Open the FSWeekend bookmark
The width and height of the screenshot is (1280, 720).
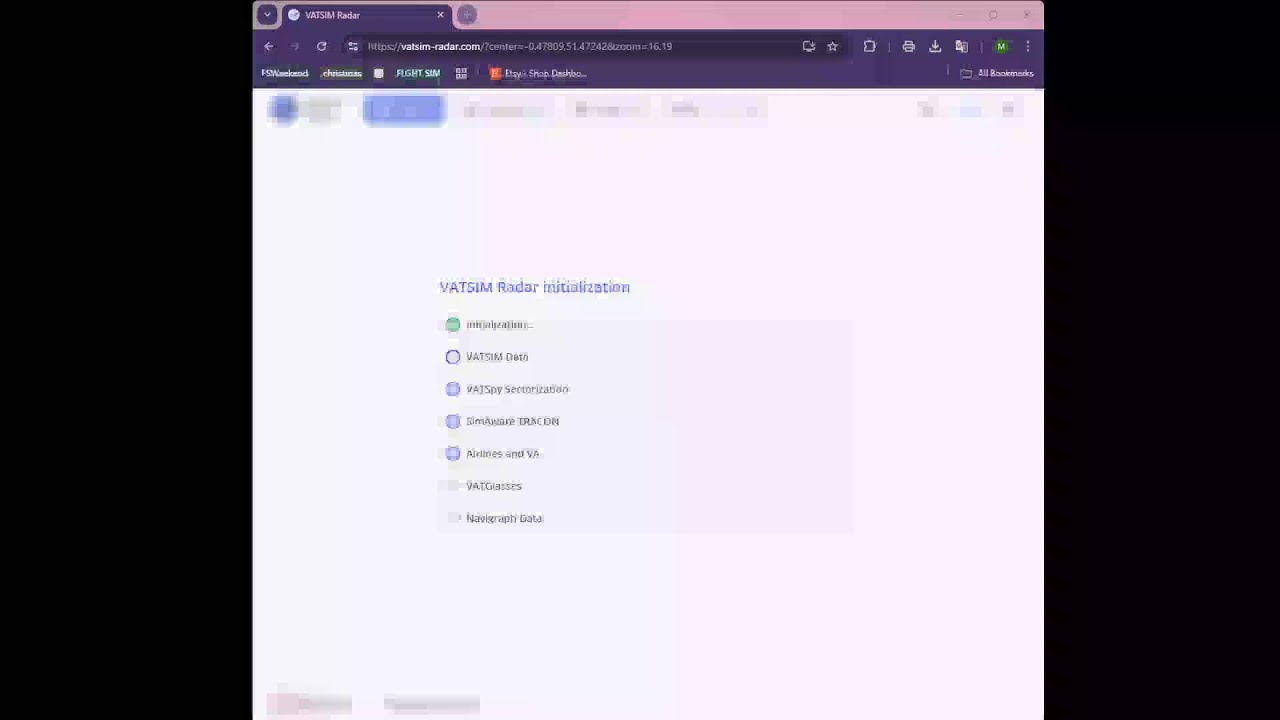click(285, 73)
